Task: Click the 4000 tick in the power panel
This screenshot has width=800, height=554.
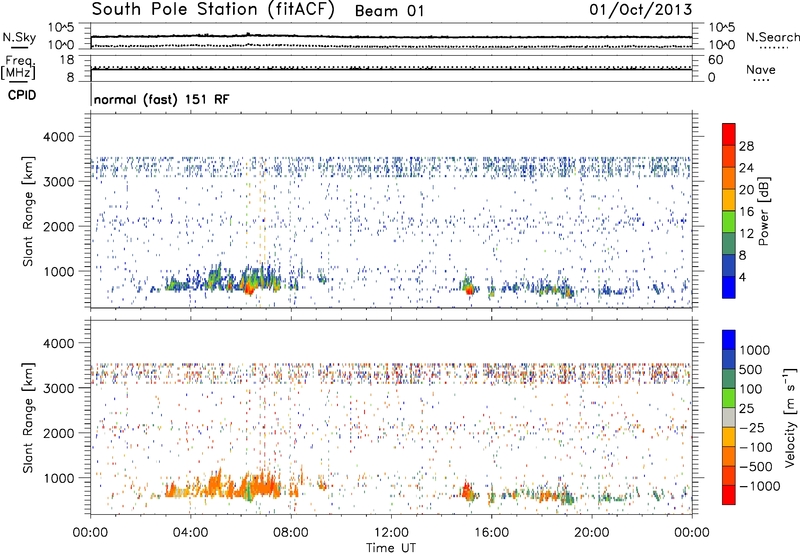Action: (58, 137)
